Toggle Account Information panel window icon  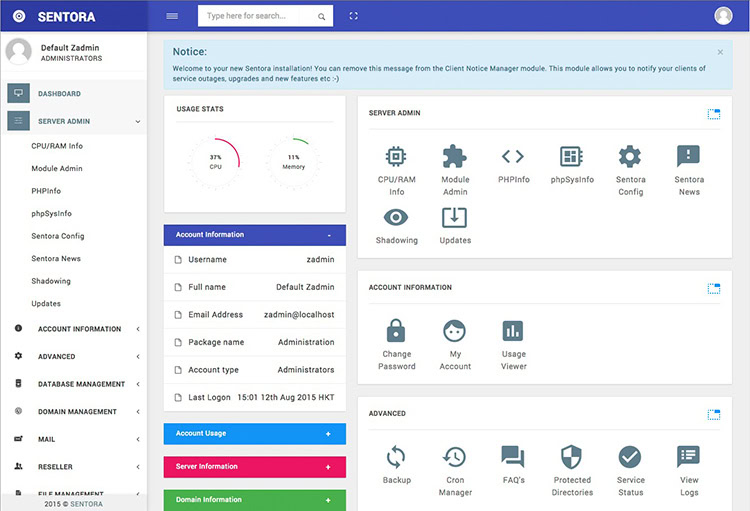[714, 289]
